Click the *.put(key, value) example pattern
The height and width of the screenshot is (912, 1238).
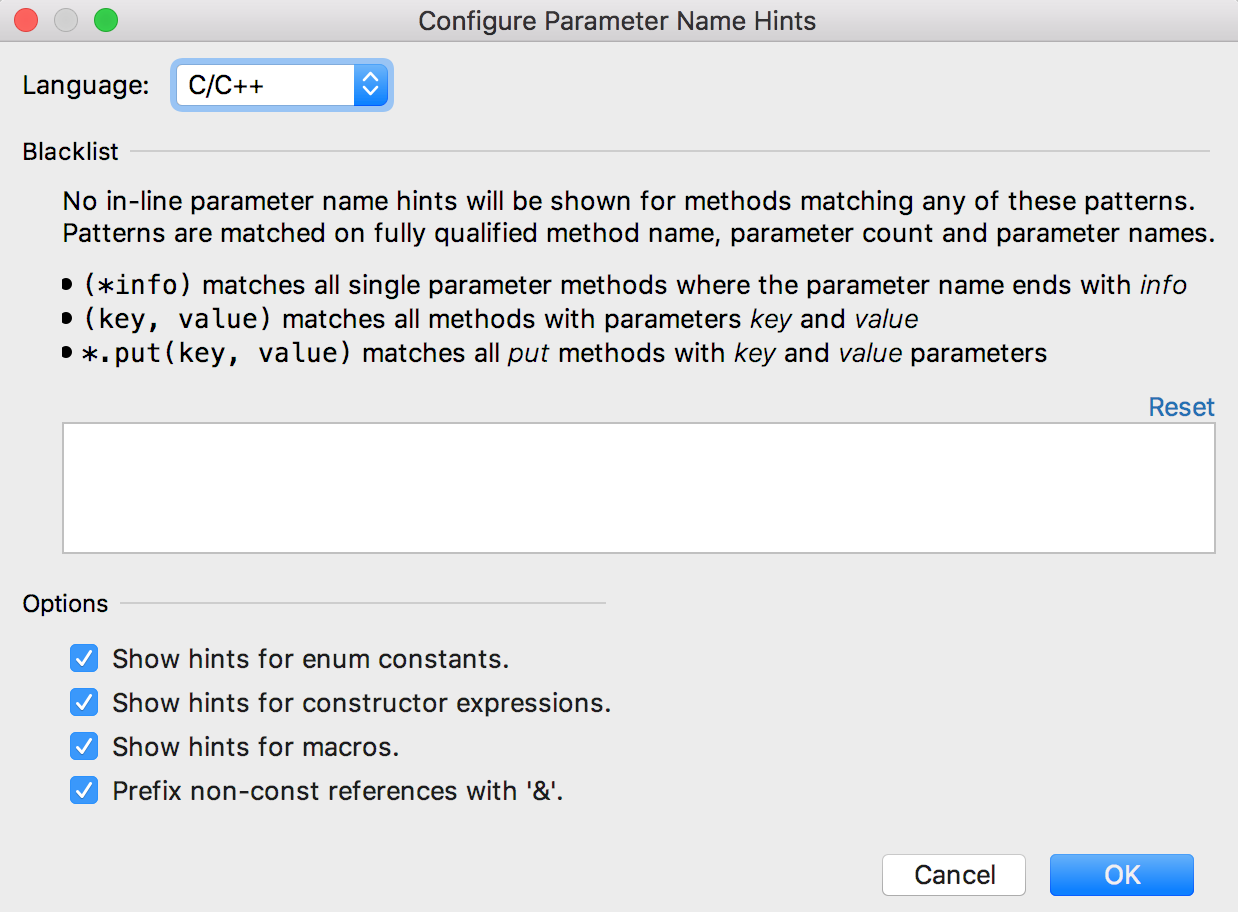click(218, 354)
